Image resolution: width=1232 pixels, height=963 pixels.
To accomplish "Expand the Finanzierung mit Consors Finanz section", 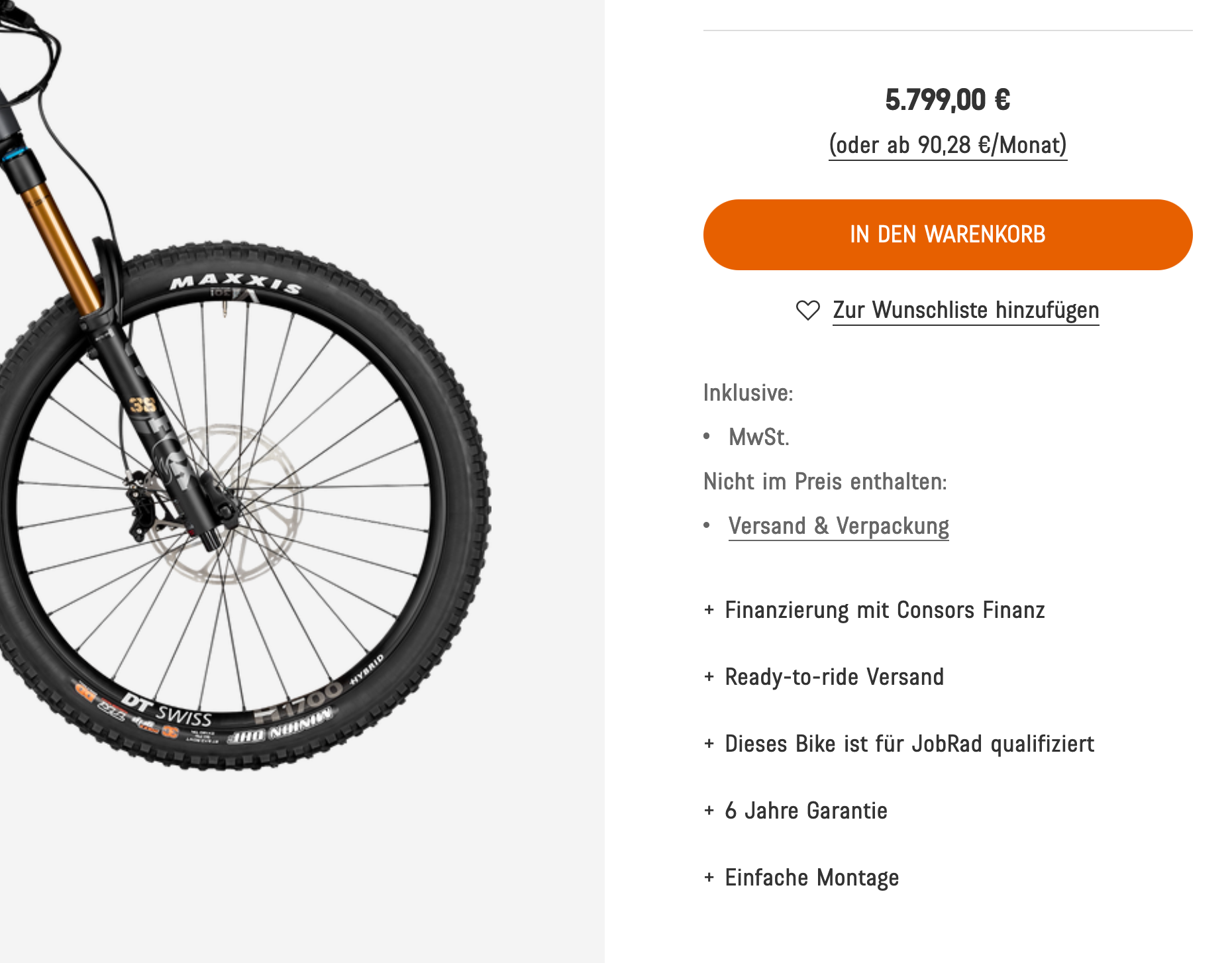I will pyautogui.click(x=884, y=610).
